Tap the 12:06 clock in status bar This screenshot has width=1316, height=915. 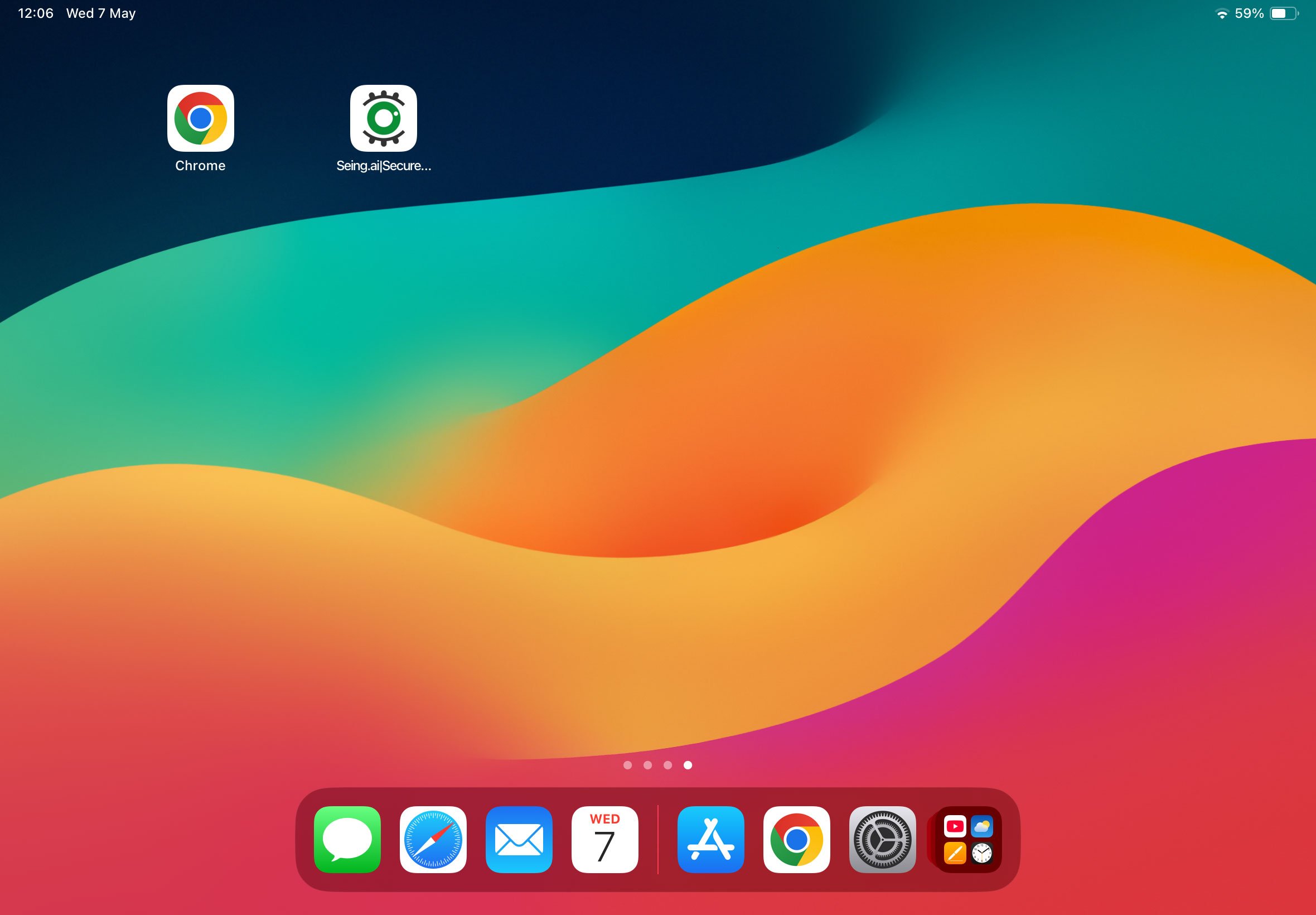click(36, 13)
